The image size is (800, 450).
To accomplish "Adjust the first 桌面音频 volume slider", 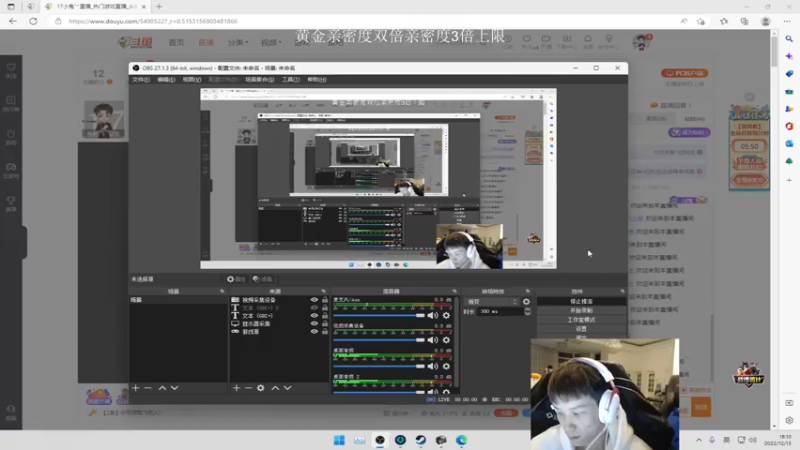I will [379, 366].
